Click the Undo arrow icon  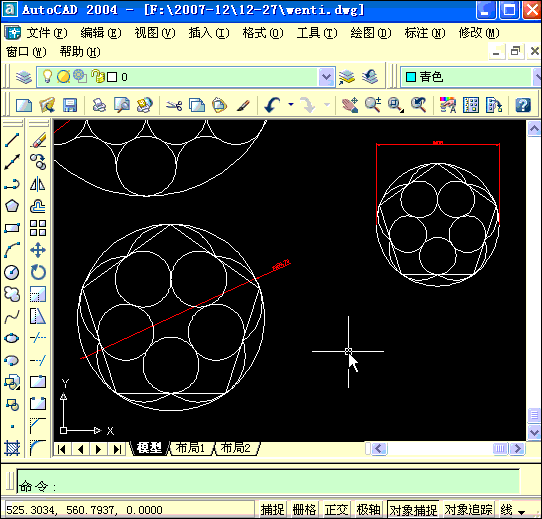point(273,105)
